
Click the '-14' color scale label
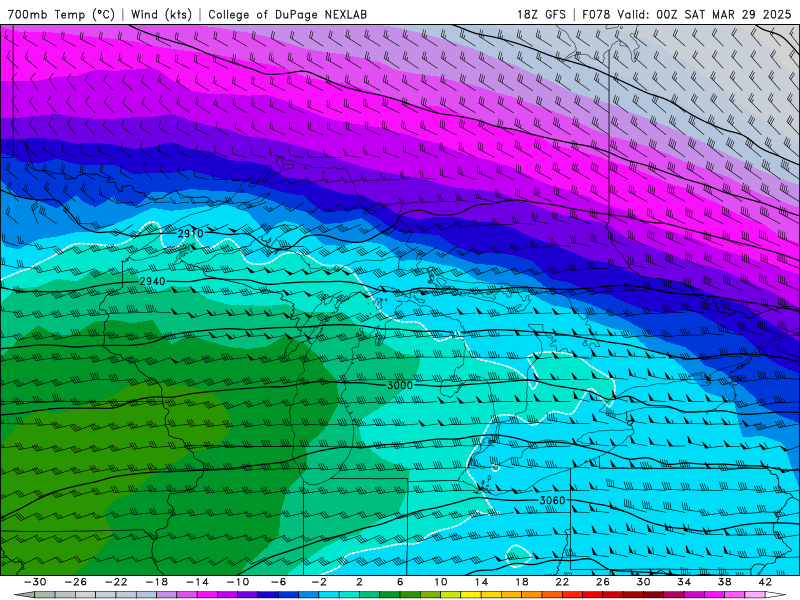click(197, 582)
